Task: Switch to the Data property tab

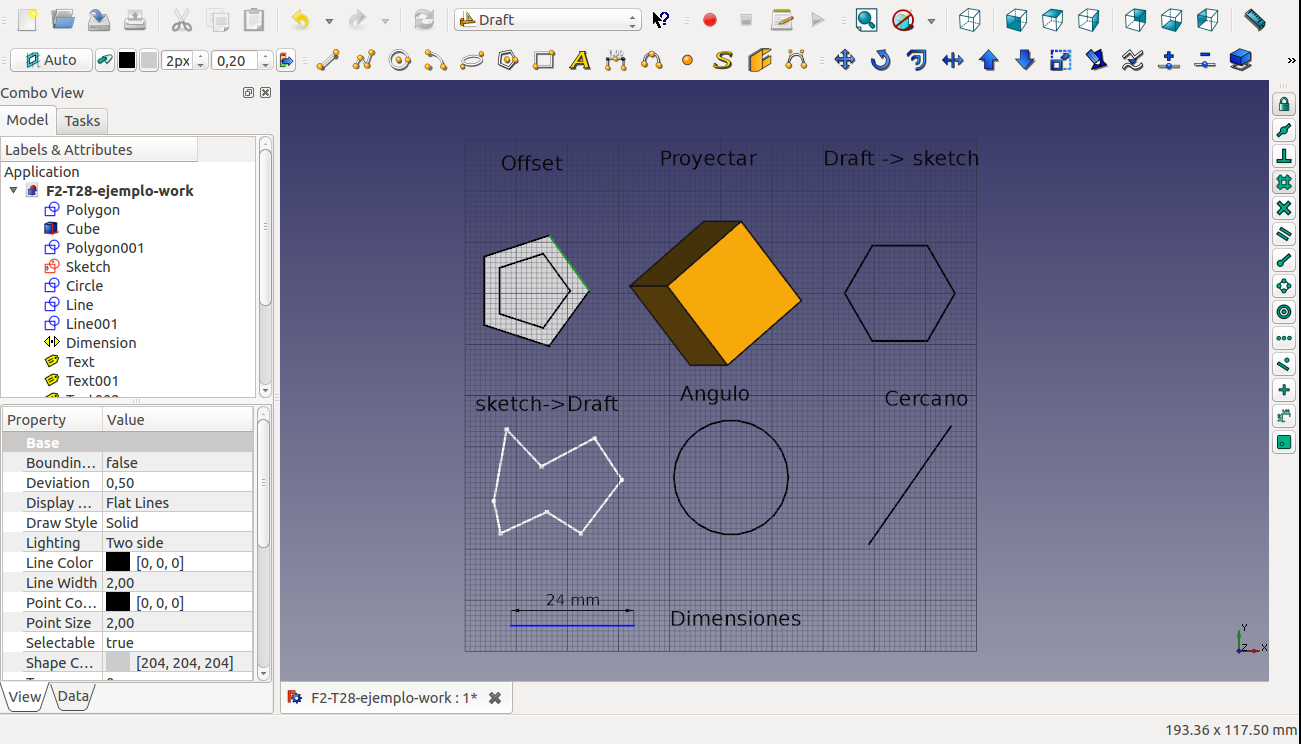Action: [72, 697]
